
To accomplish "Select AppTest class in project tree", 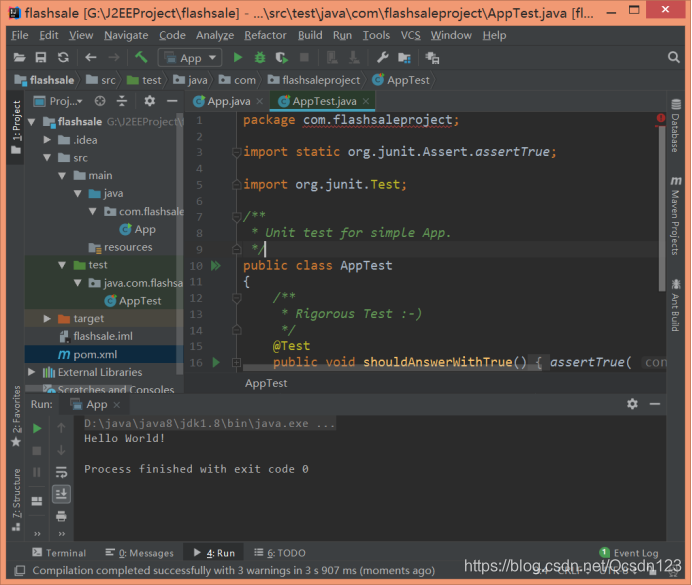I will coord(104,301).
